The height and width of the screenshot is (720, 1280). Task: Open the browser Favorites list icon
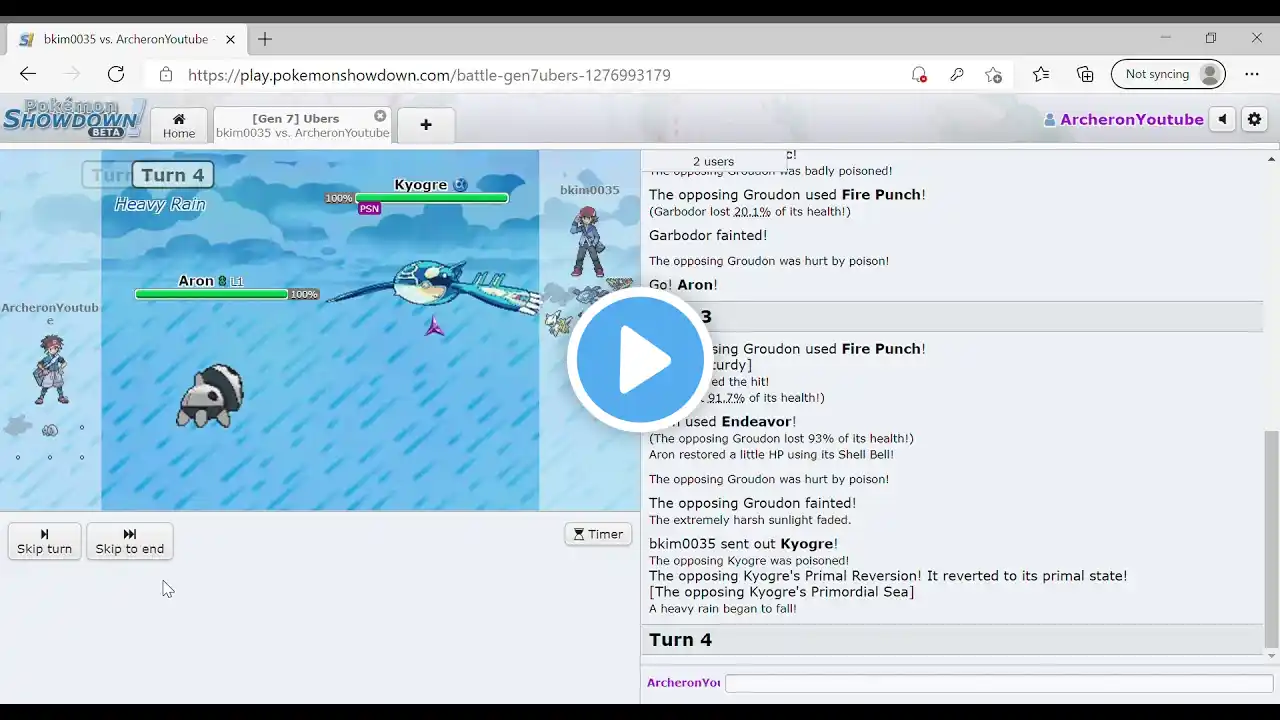tap(1041, 74)
